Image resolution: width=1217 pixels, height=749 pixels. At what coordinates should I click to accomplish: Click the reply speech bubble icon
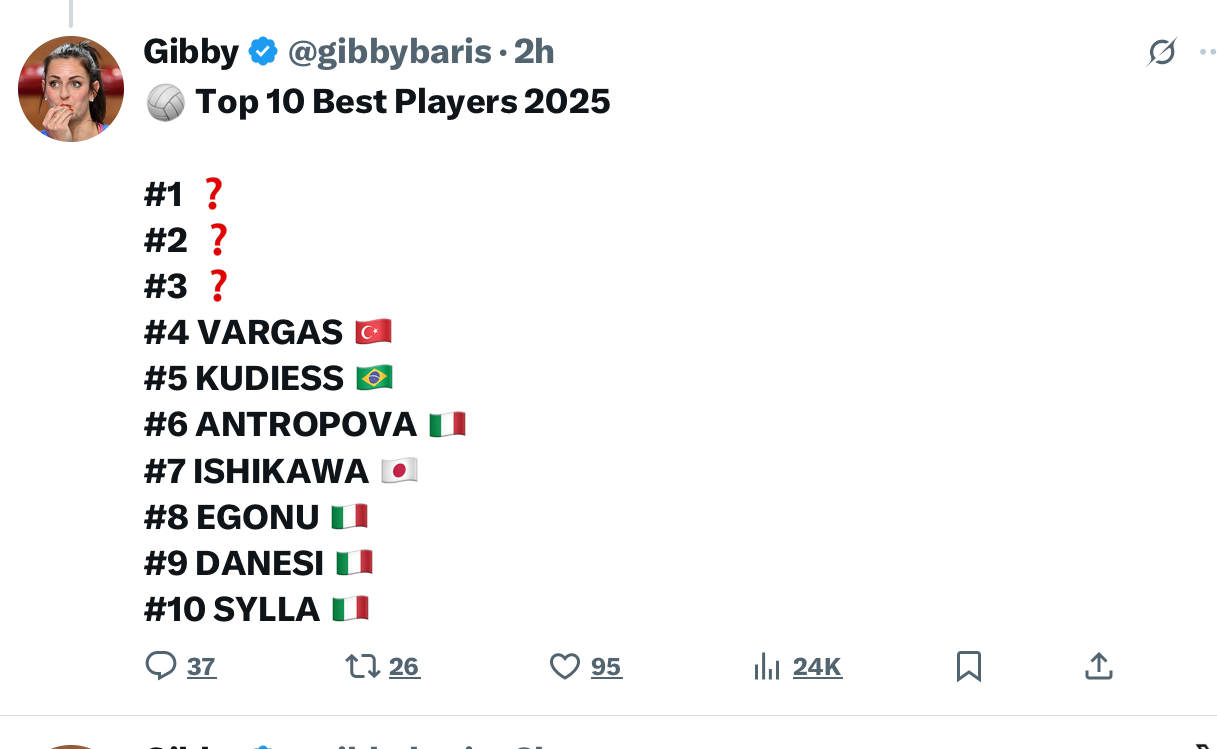pos(160,666)
